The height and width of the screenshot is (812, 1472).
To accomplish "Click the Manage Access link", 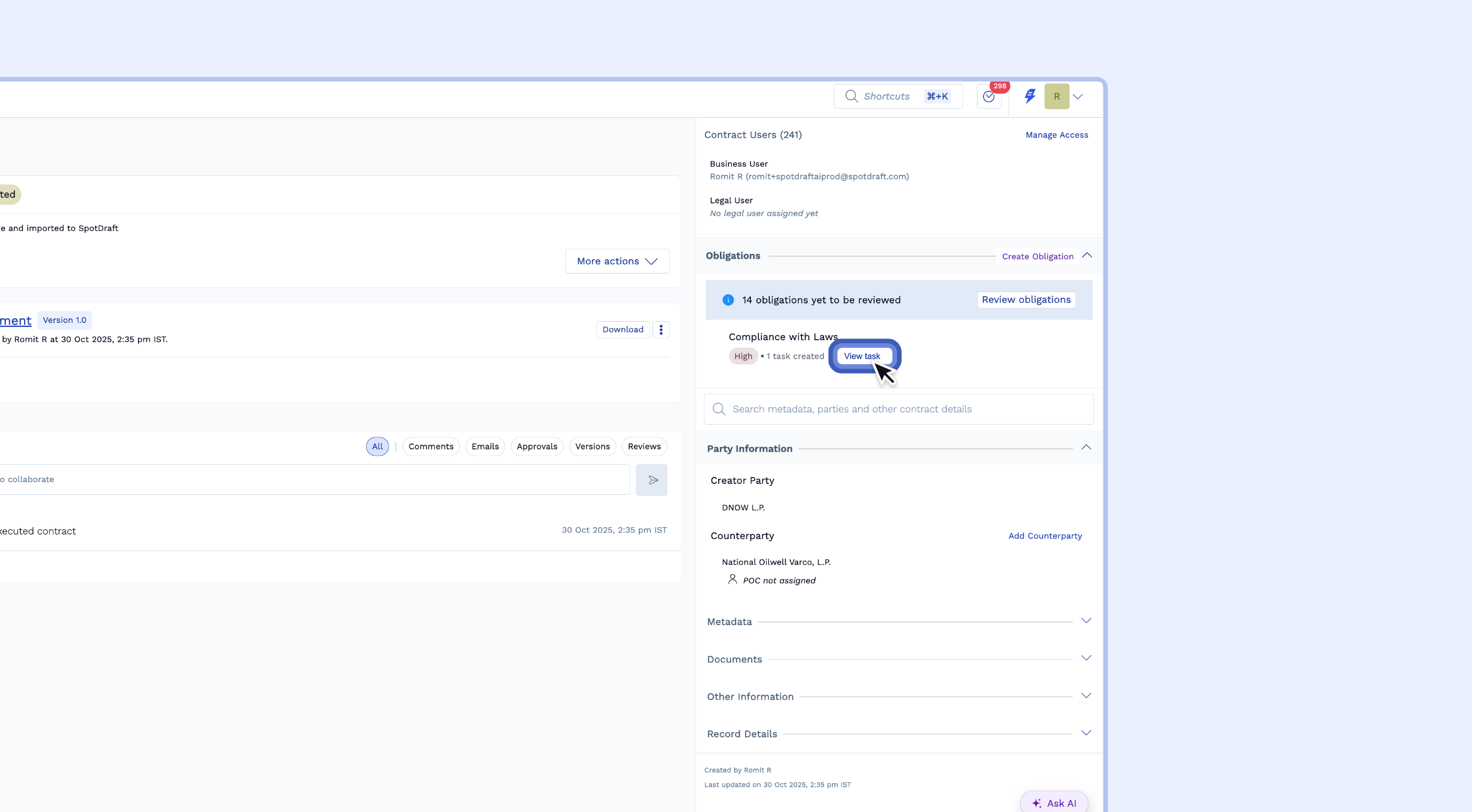I will (x=1056, y=135).
